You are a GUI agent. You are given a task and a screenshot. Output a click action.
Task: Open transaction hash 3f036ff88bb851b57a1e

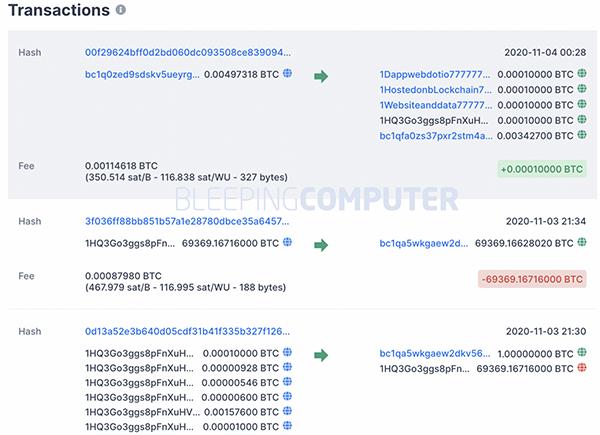coord(187,221)
